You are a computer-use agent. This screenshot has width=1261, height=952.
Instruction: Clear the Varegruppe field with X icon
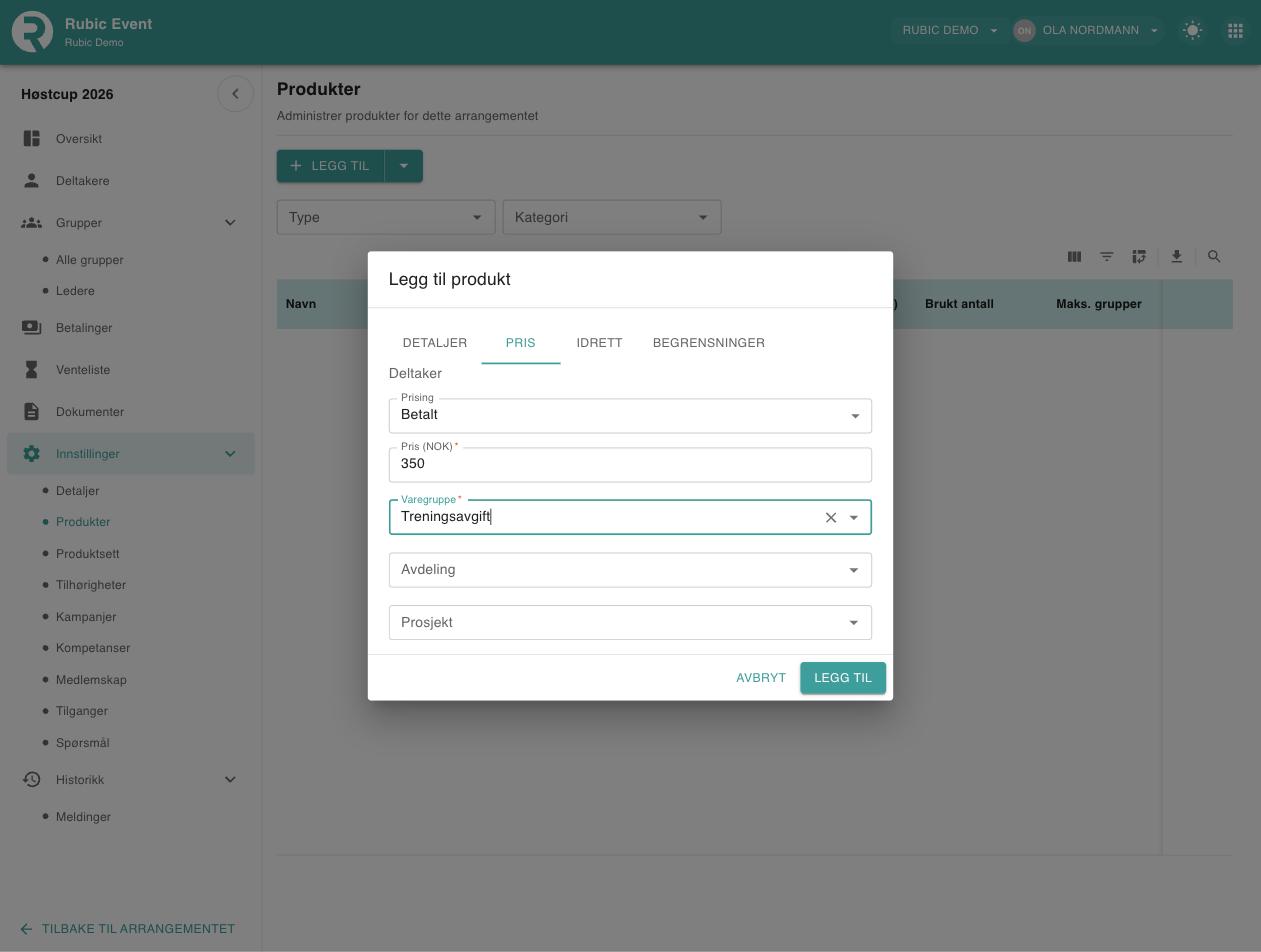click(831, 517)
